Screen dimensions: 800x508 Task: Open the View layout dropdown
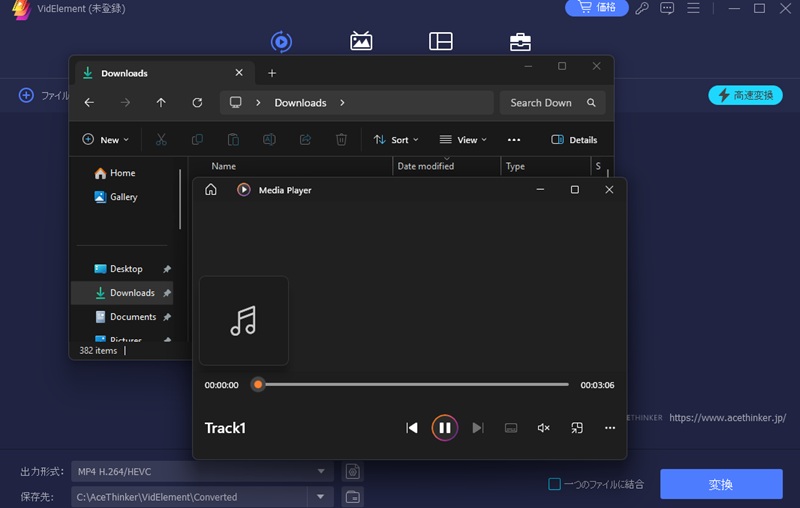click(463, 140)
